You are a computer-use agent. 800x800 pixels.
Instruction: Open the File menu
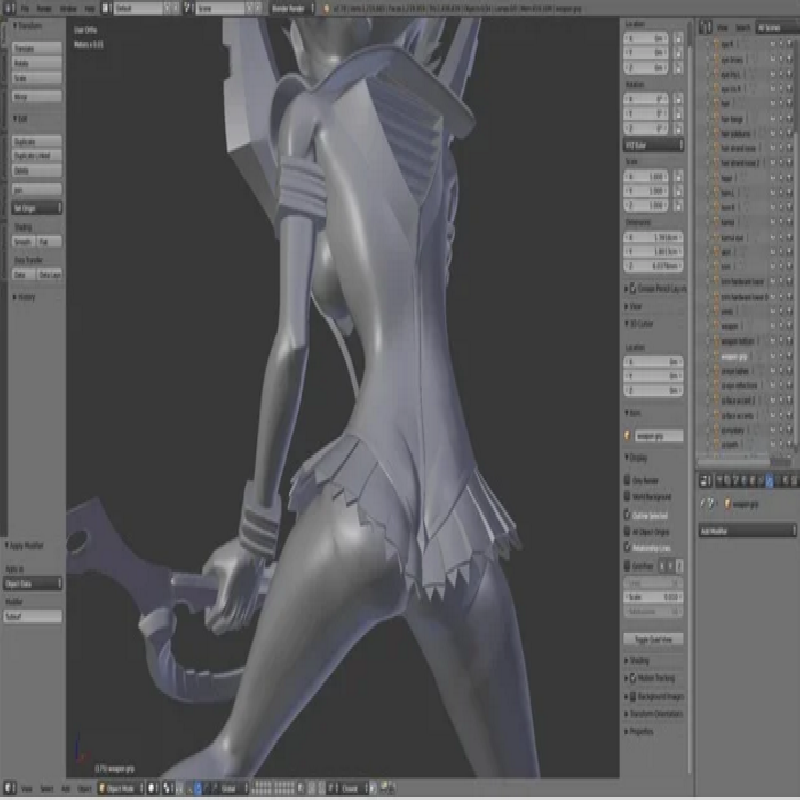[x=24, y=9]
